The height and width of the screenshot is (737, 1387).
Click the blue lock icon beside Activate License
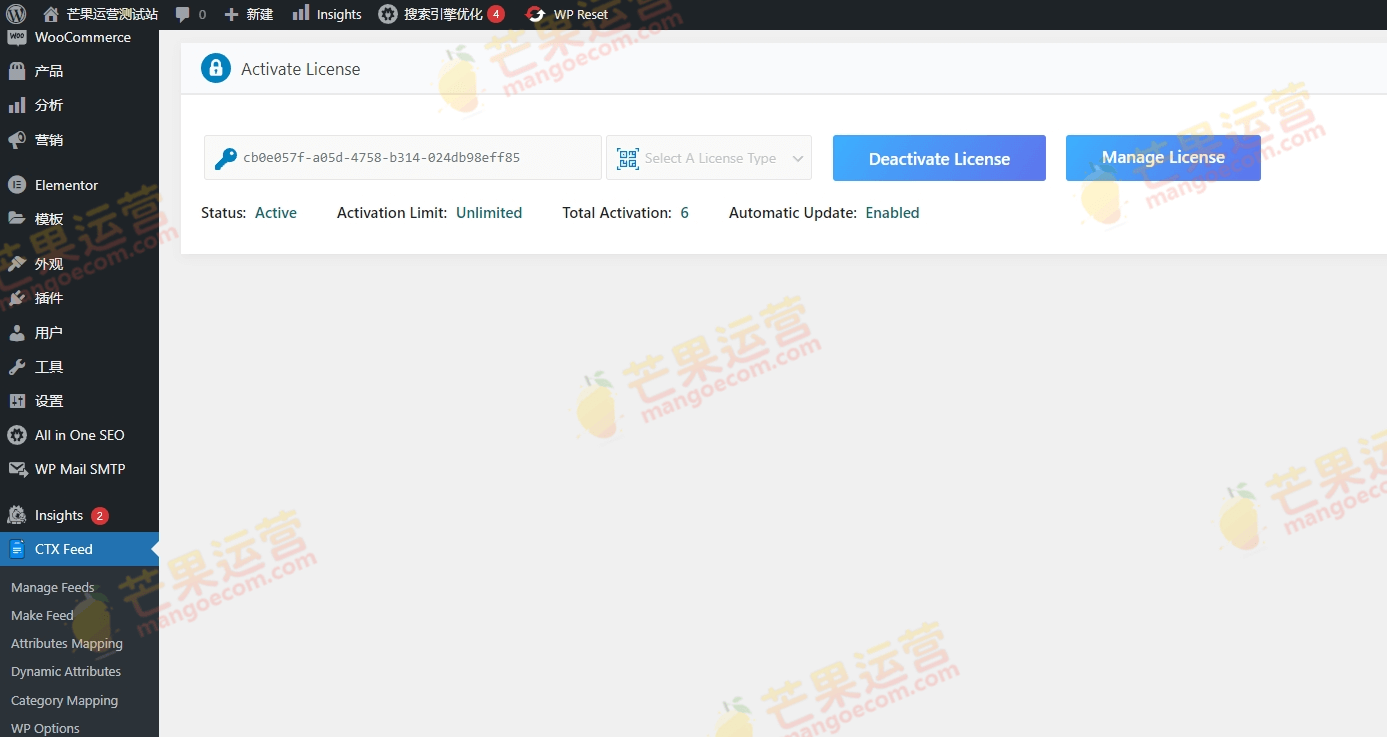215,68
